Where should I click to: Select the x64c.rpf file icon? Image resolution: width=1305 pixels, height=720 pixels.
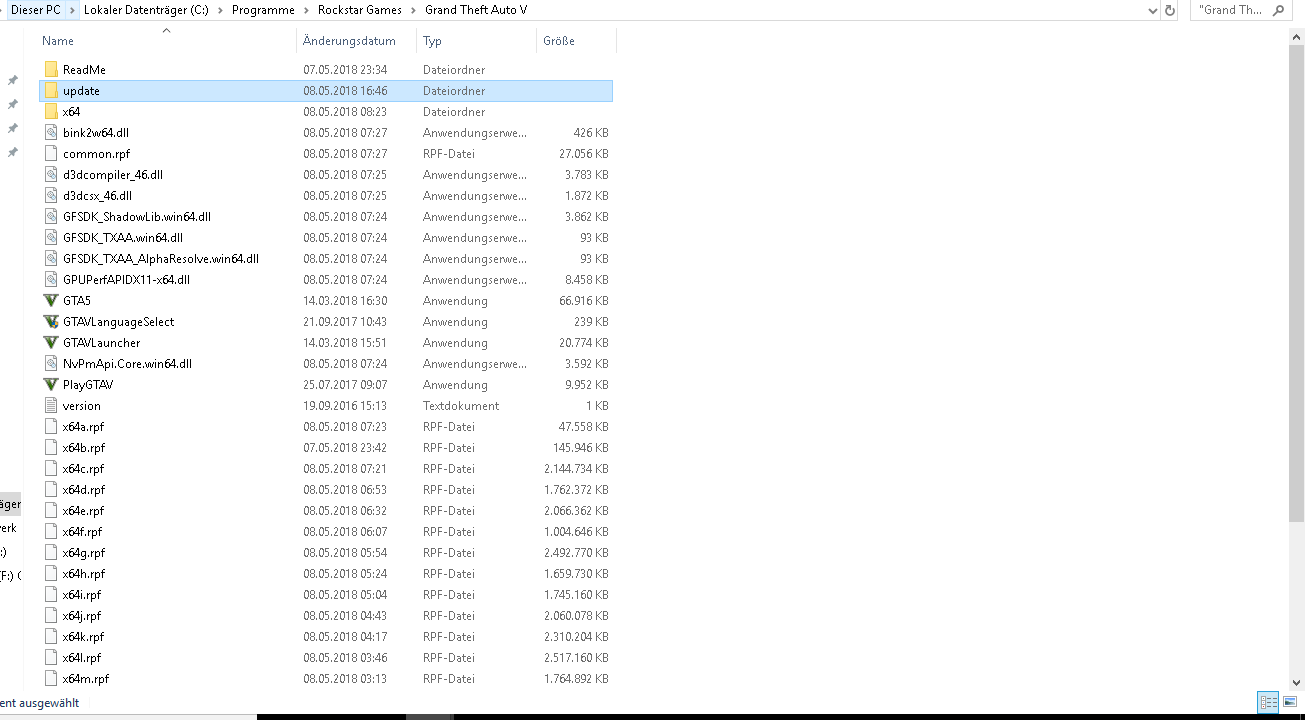coord(52,468)
